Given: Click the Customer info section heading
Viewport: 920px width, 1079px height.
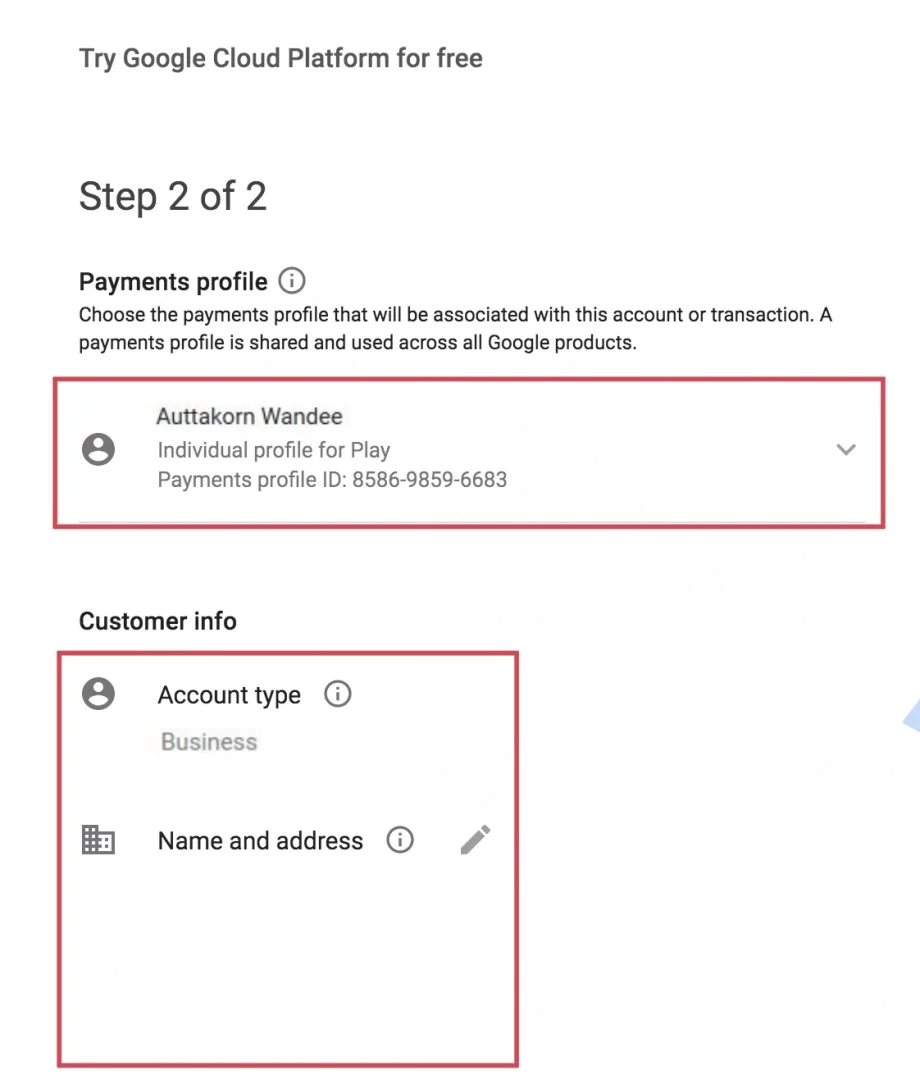Looking at the screenshot, I should (x=158, y=621).
